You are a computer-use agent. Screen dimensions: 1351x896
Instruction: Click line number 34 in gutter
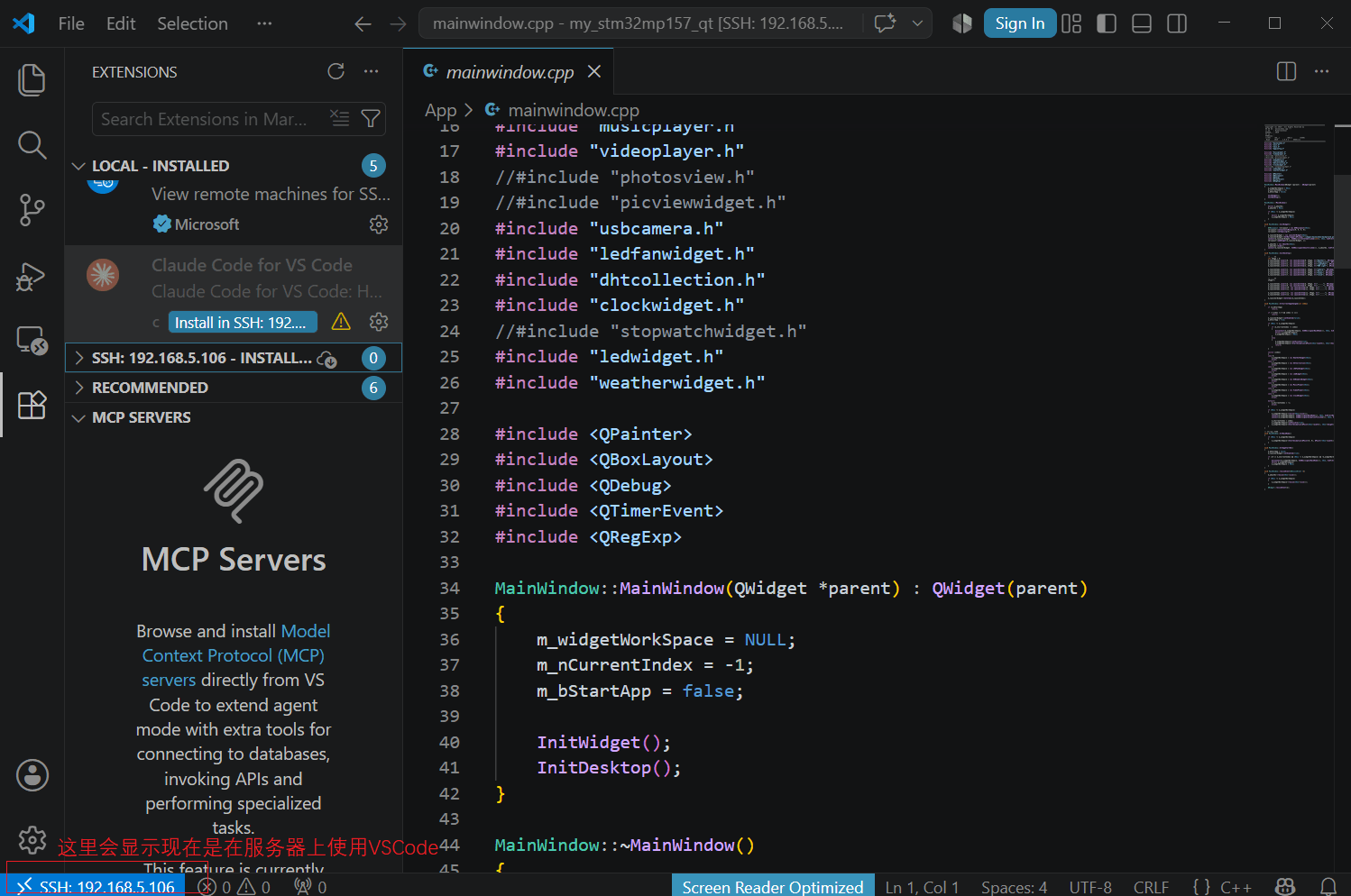(x=449, y=588)
